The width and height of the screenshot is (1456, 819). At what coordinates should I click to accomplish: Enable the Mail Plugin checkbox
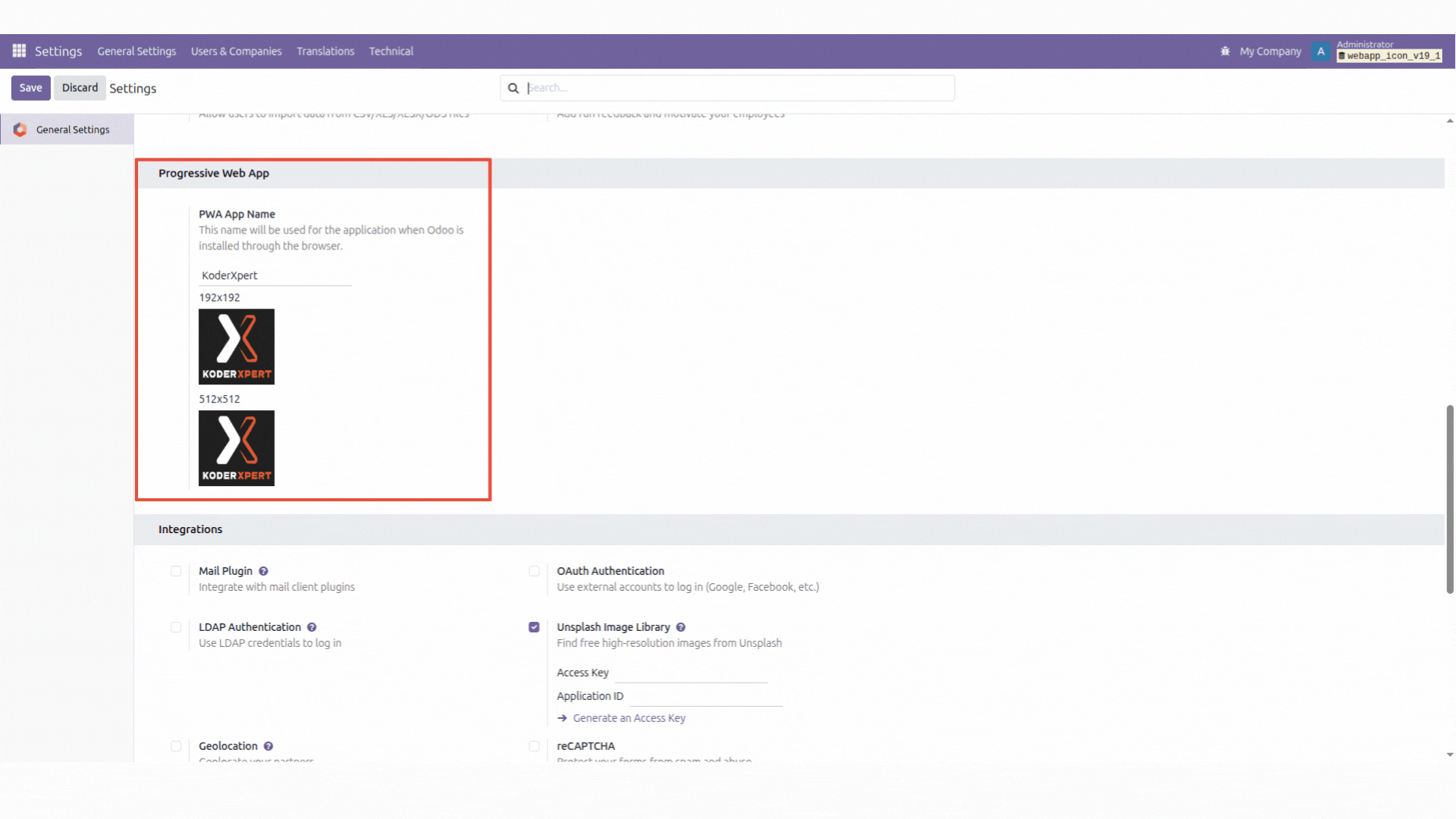click(176, 571)
